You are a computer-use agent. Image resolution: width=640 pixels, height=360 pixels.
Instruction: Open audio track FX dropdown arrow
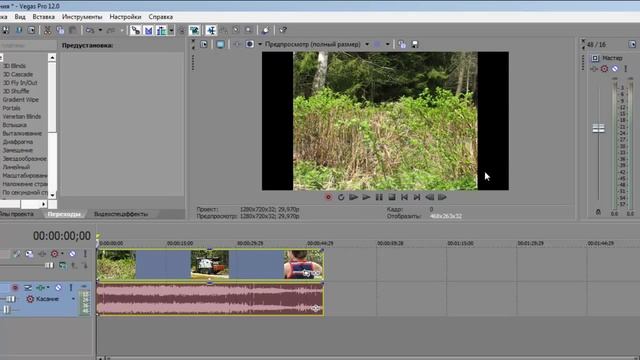(x=48, y=288)
